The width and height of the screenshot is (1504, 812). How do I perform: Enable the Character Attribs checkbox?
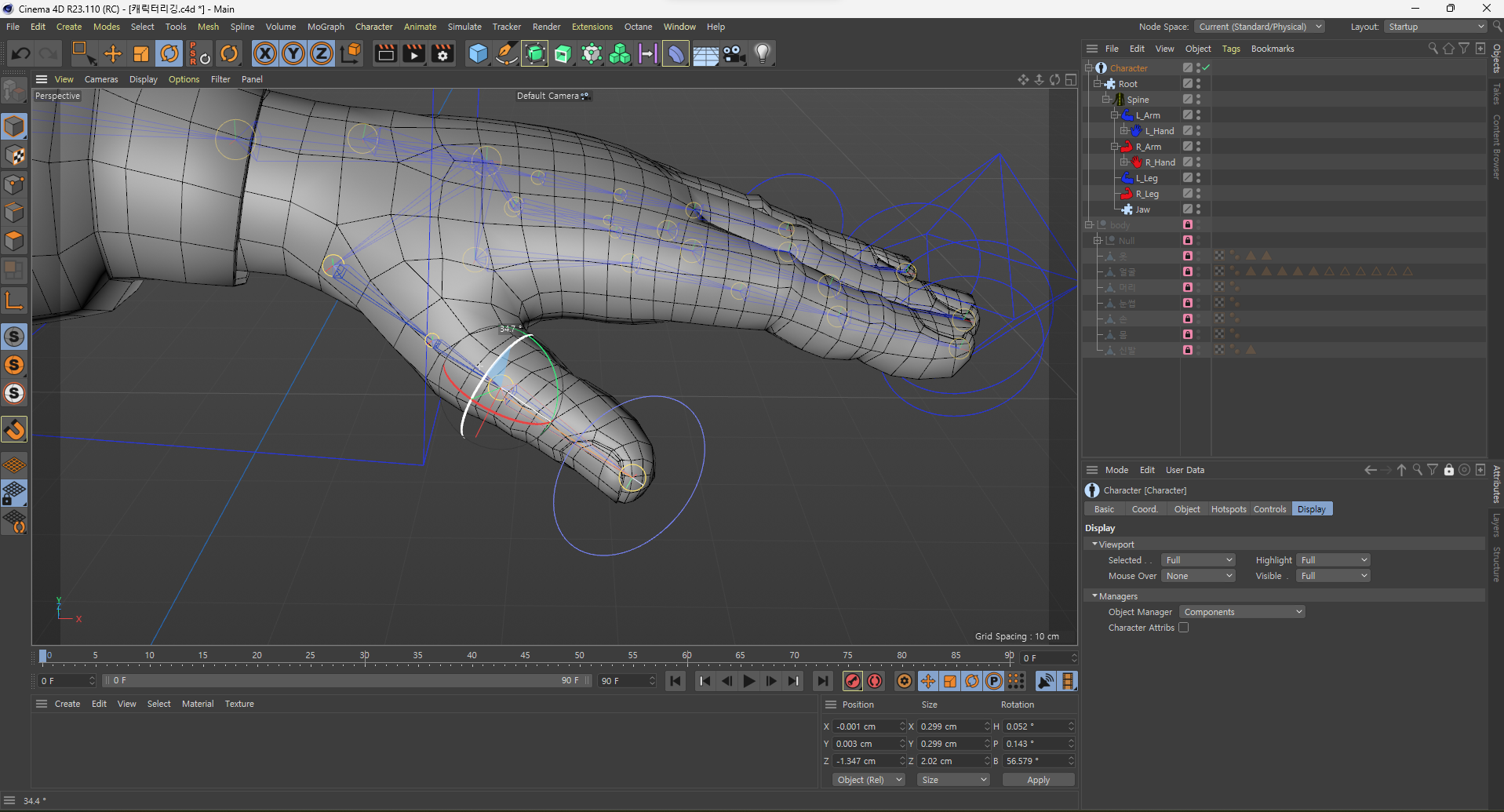click(x=1183, y=628)
